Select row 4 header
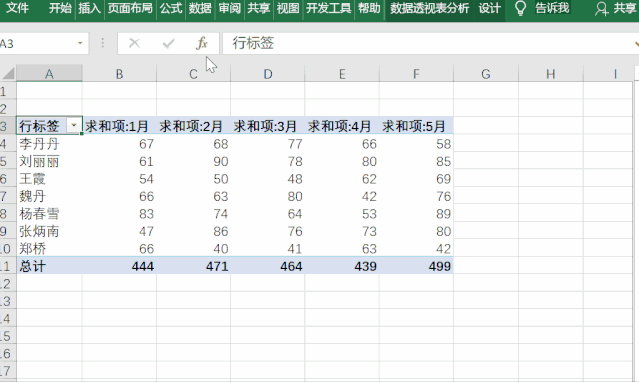The image size is (639, 382). click(x=8, y=144)
